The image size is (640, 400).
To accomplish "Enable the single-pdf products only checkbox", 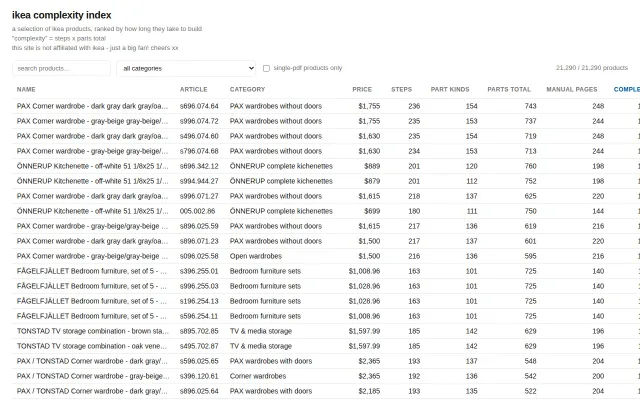I will [x=266, y=68].
